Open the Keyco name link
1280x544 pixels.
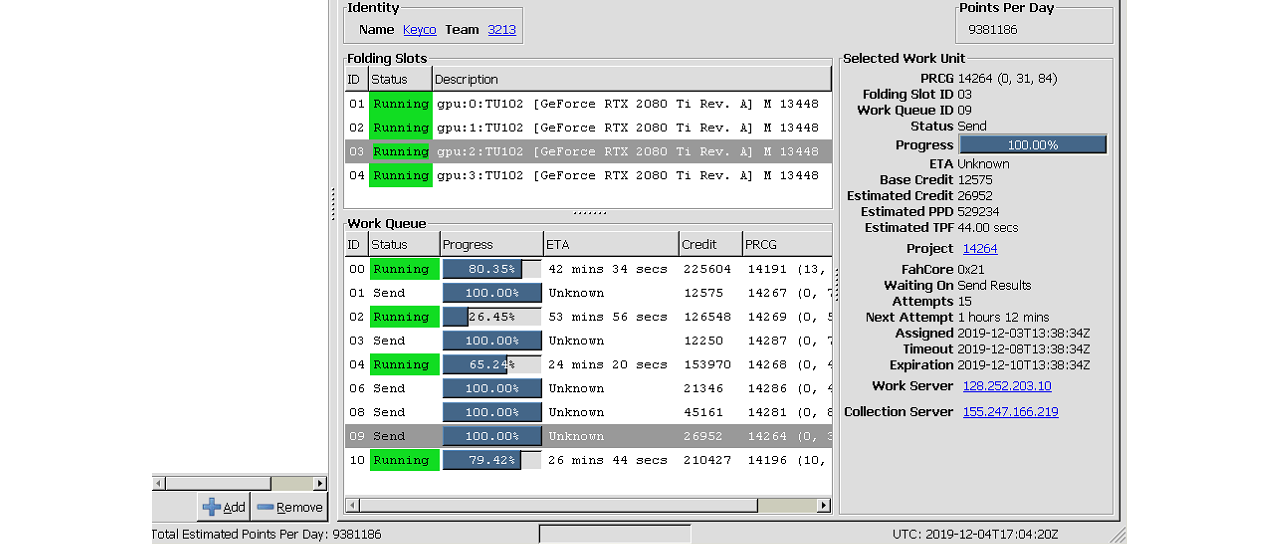click(x=420, y=30)
